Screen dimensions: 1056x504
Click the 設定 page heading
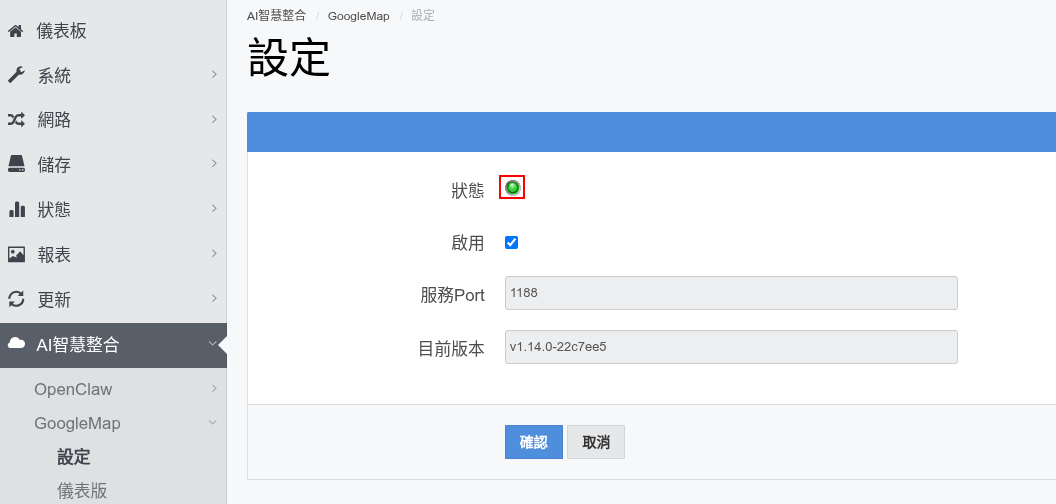tap(289, 57)
